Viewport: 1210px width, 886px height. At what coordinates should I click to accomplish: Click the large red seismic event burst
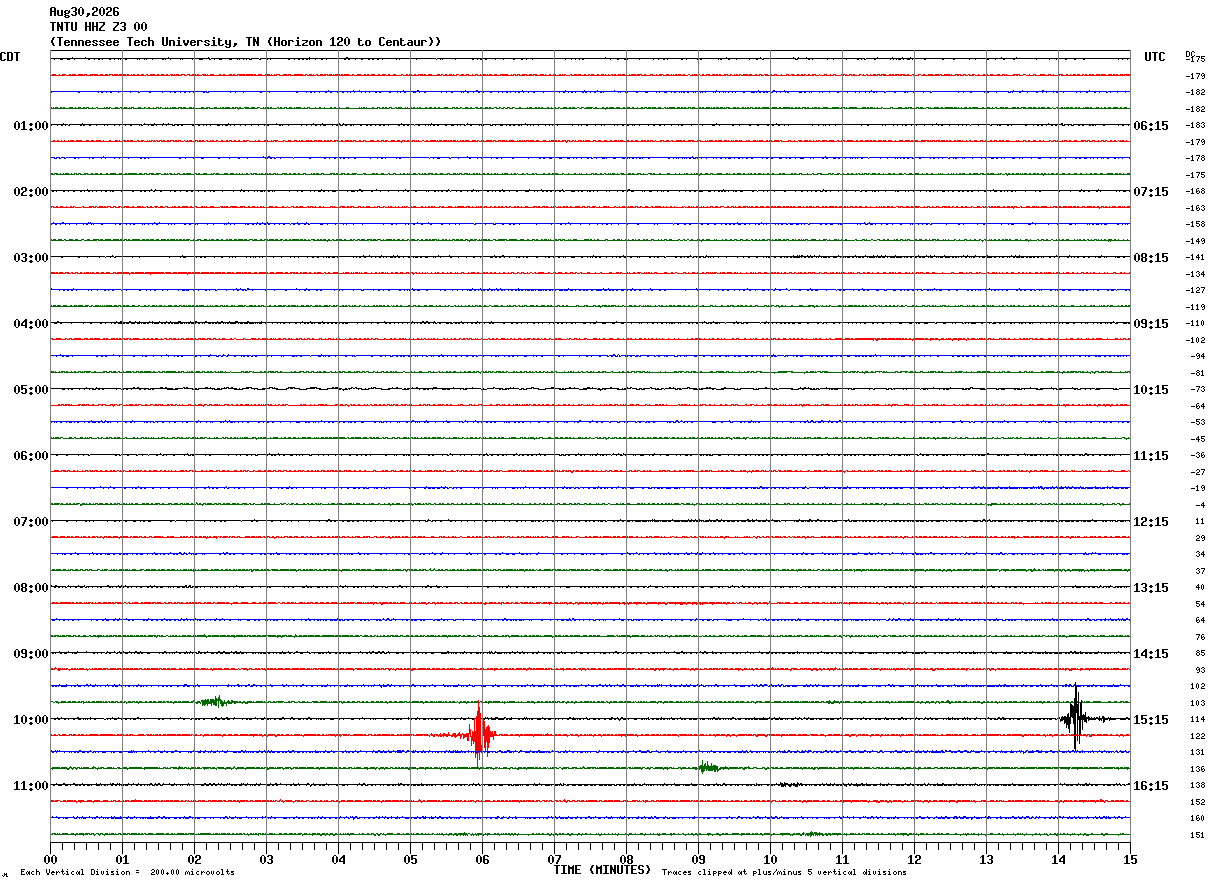point(481,735)
